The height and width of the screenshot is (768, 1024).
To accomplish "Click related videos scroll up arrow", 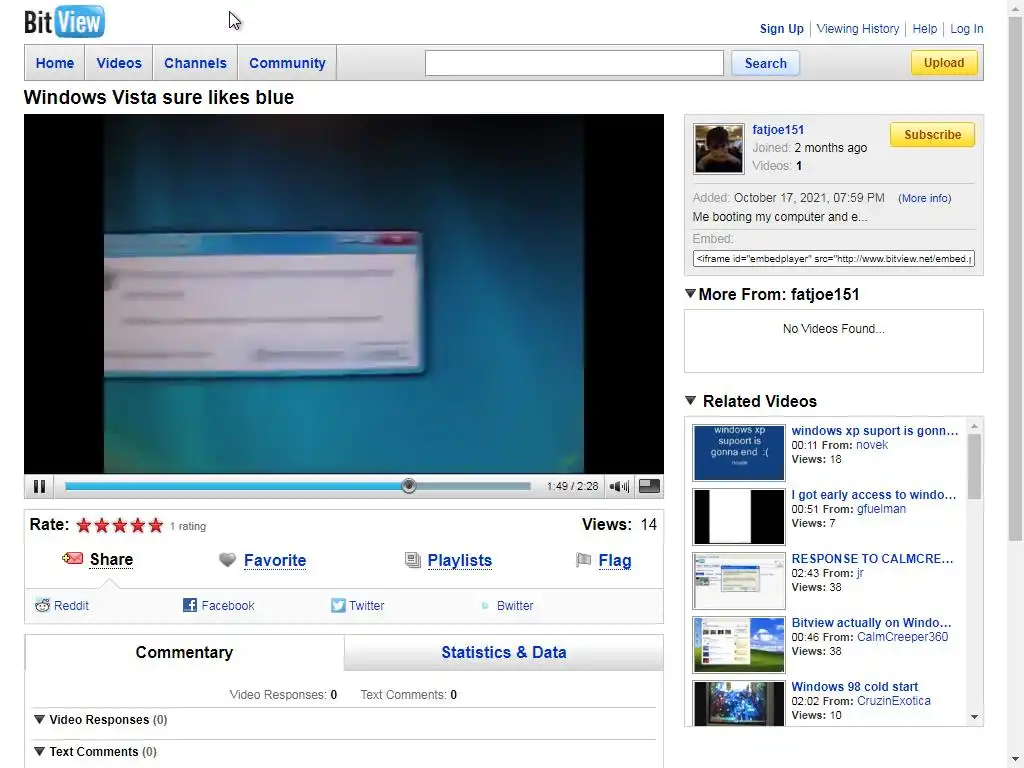I will click(x=974, y=426).
